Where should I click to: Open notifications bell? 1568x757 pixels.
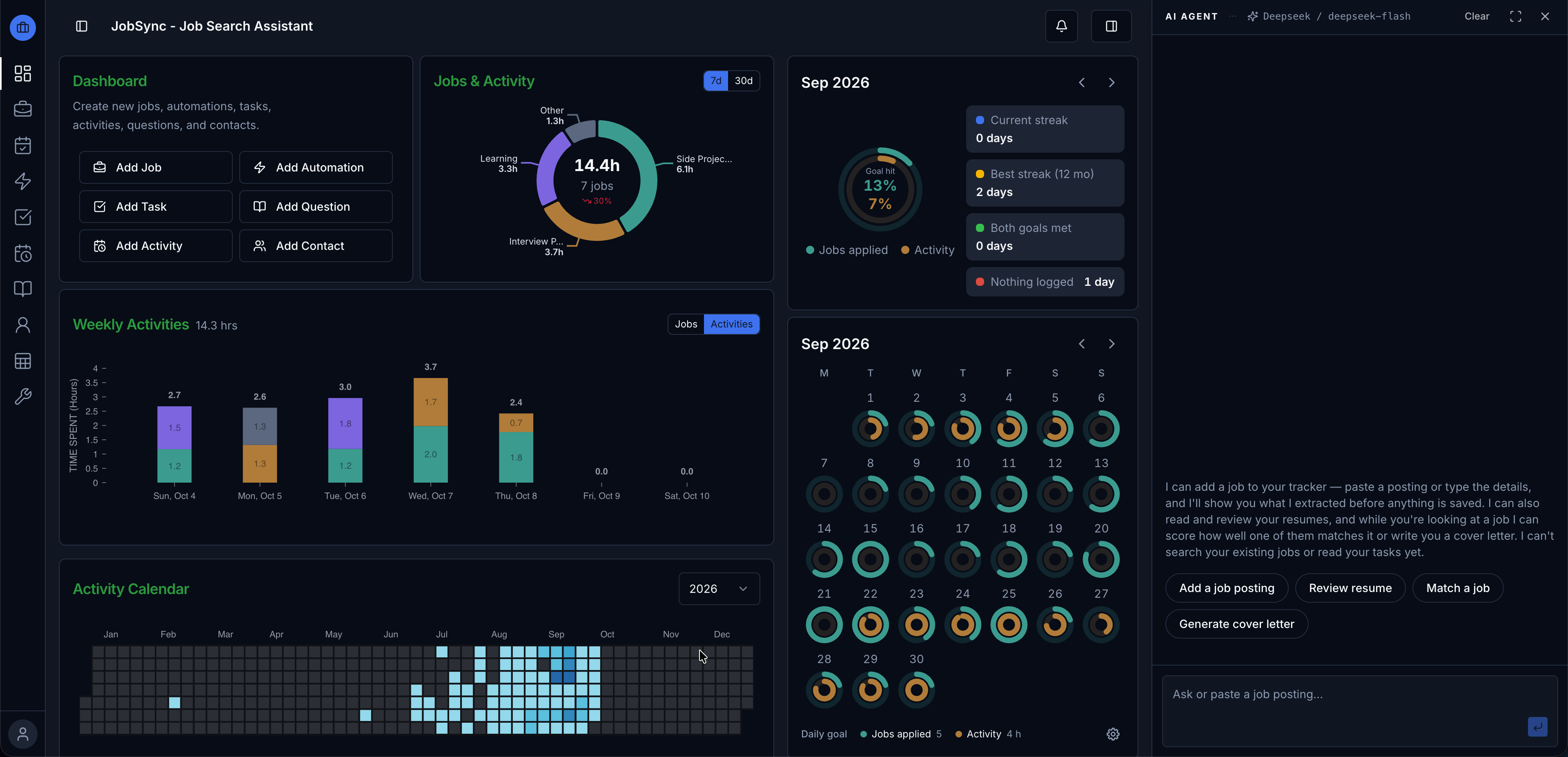click(1061, 26)
